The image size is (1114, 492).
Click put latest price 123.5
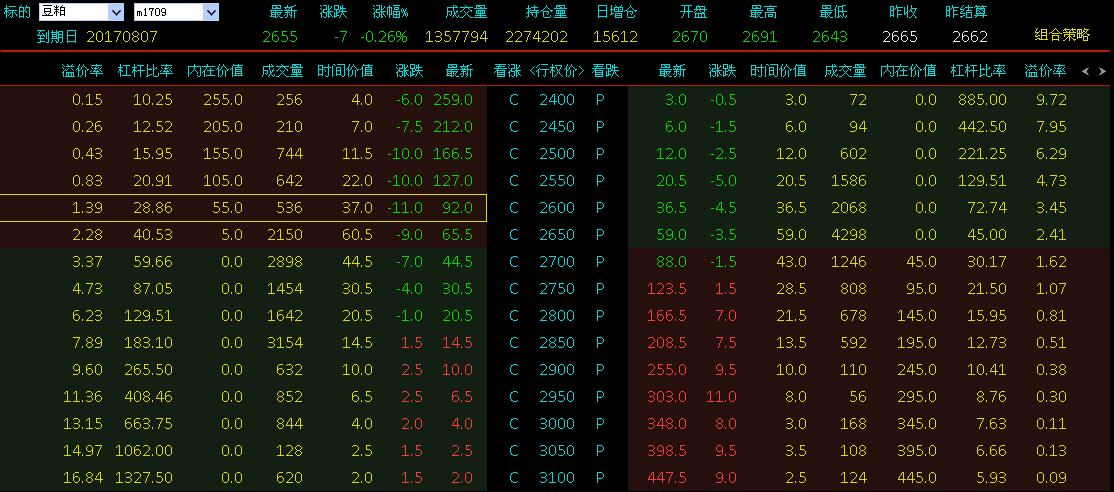(x=666, y=289)
